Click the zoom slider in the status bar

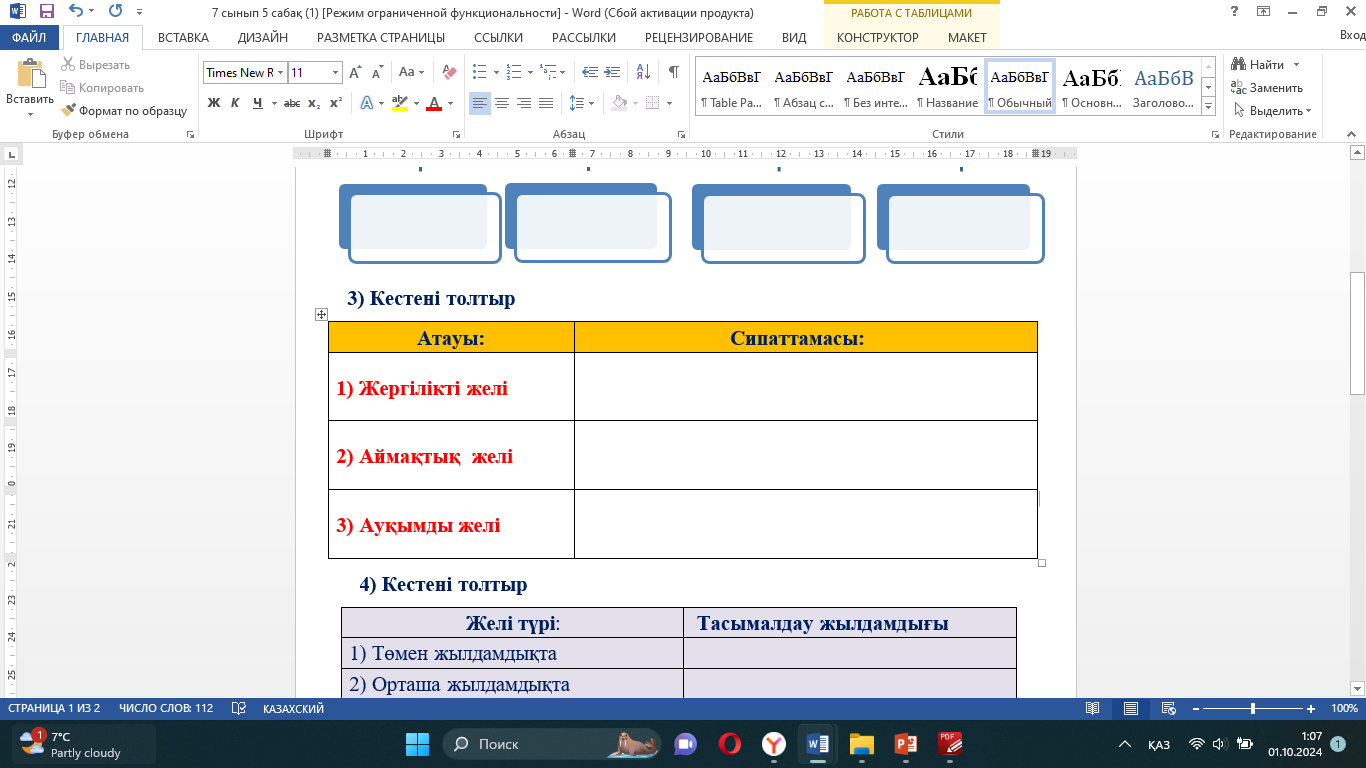(1253, 708)
